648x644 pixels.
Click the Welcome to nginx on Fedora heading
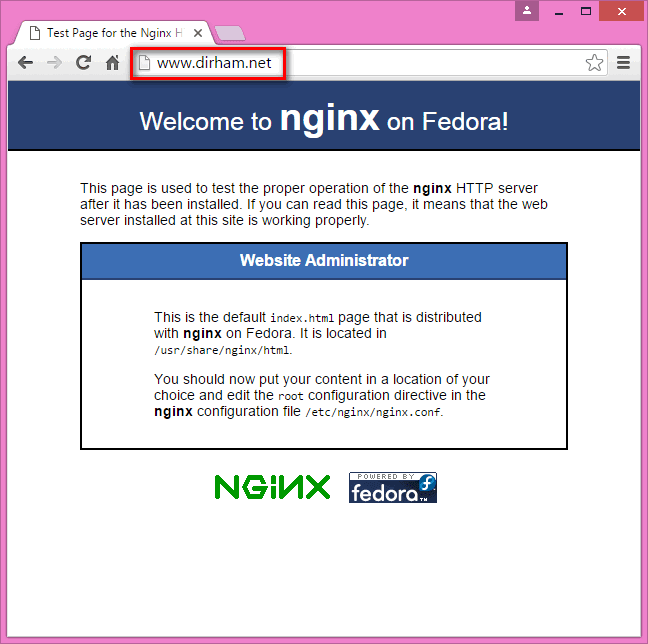324,119
